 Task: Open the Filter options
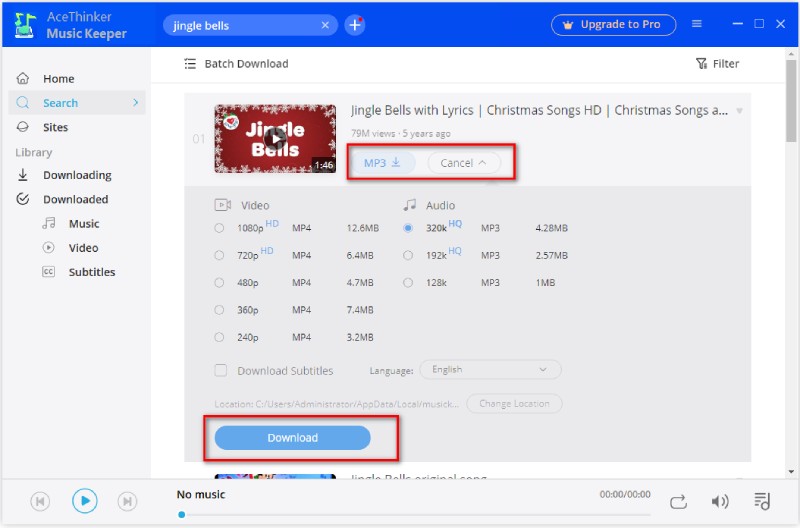[717, 64]
